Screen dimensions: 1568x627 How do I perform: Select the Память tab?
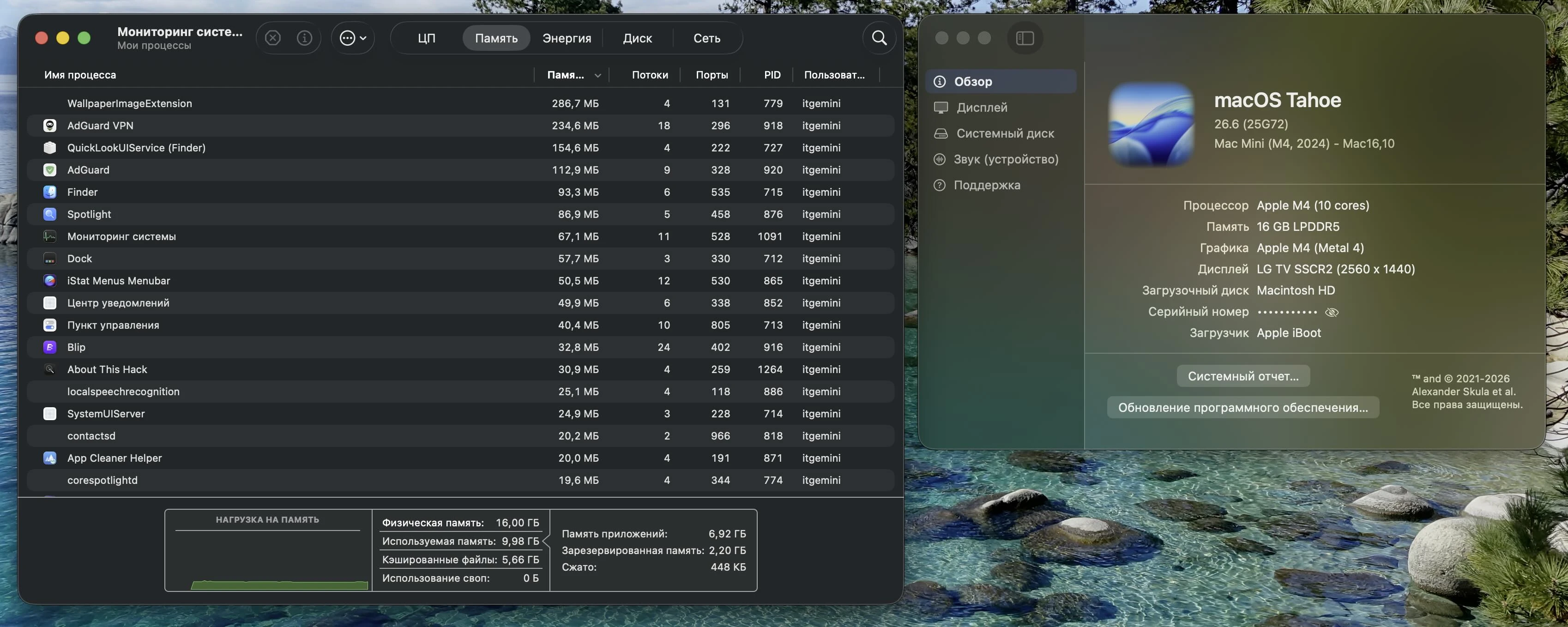click(x=496, y=38)
